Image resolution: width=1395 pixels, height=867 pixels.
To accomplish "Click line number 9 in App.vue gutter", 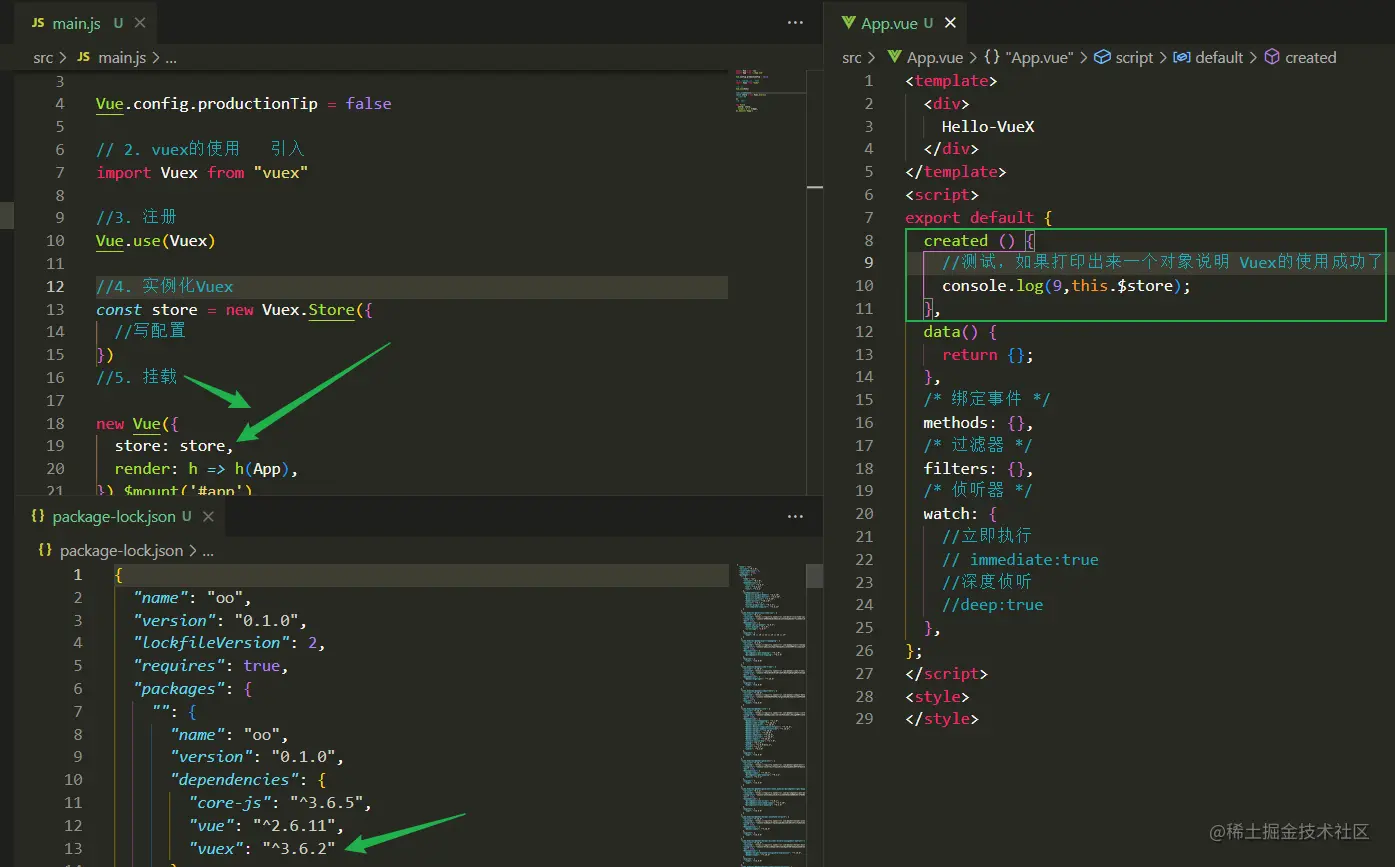I will (868, 263).
